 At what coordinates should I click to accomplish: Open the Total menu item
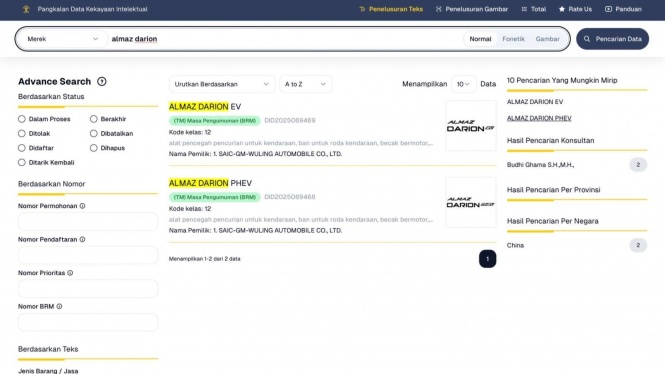[x=534, y=9]
